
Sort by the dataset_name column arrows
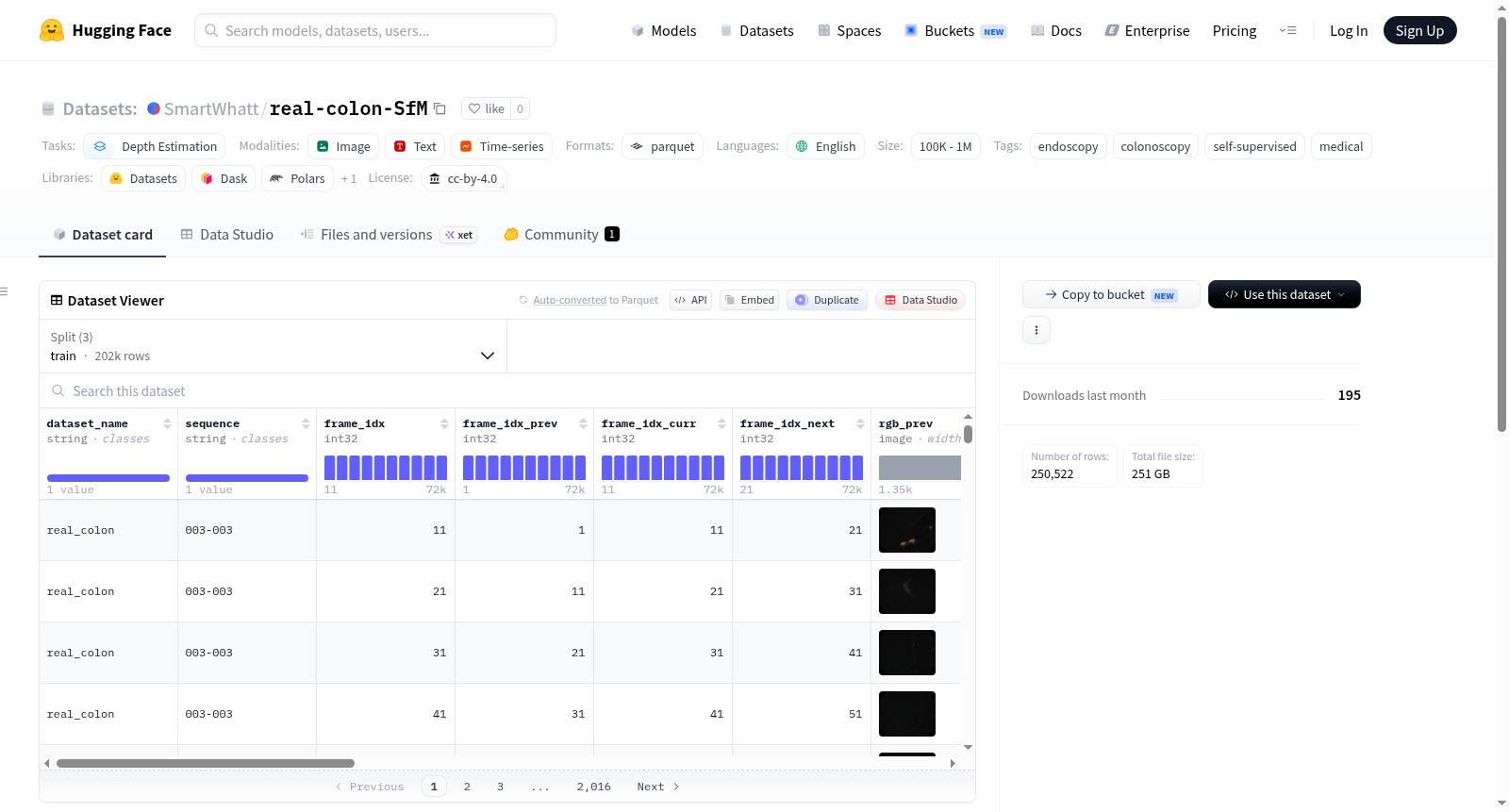(x=167, y=423)
